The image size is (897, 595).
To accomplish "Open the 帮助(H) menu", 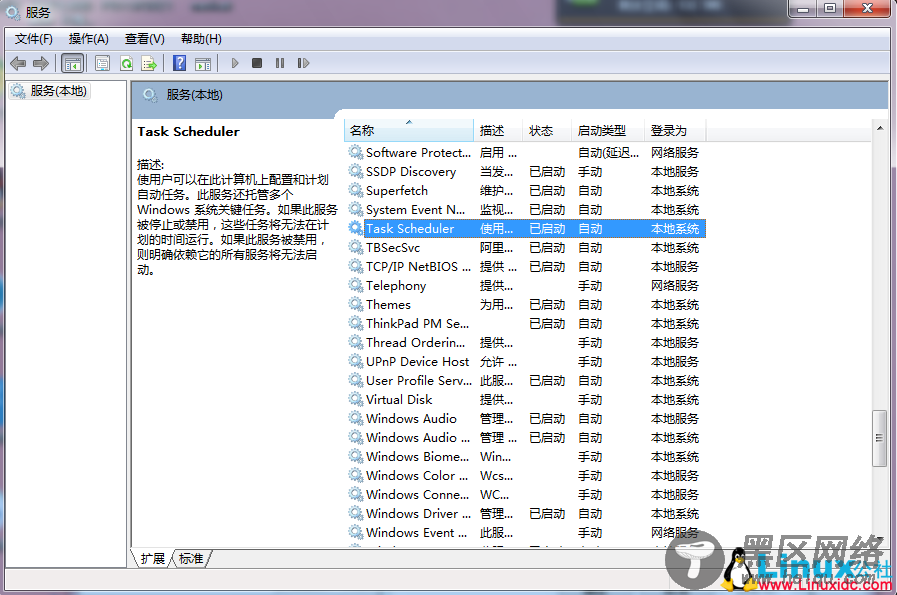I will pos(201,39).
